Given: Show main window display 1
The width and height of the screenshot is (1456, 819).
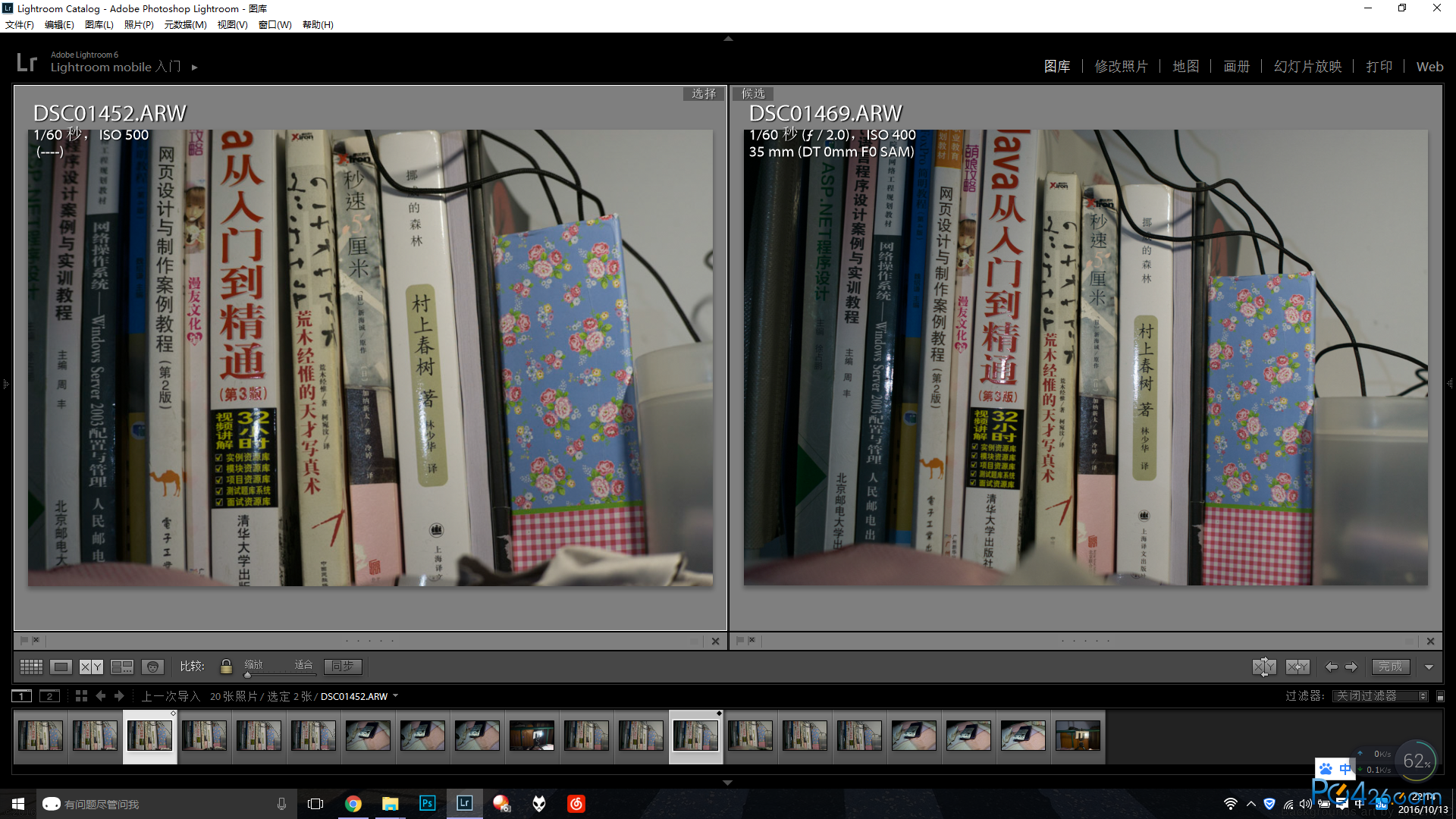Looking at the screenshot, I should (x=22, y=695).
